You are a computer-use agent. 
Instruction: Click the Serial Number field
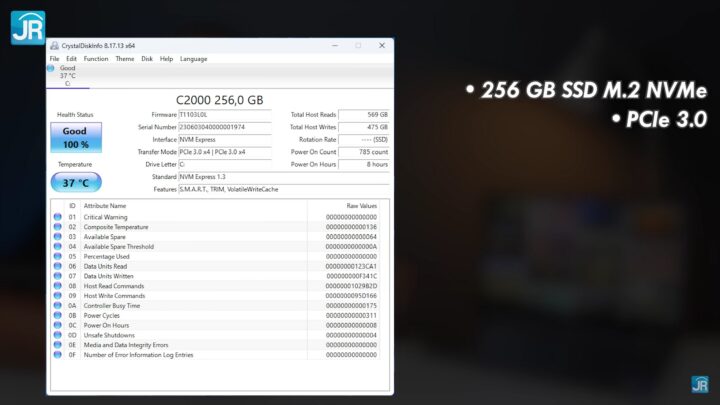tap(225, 127)
